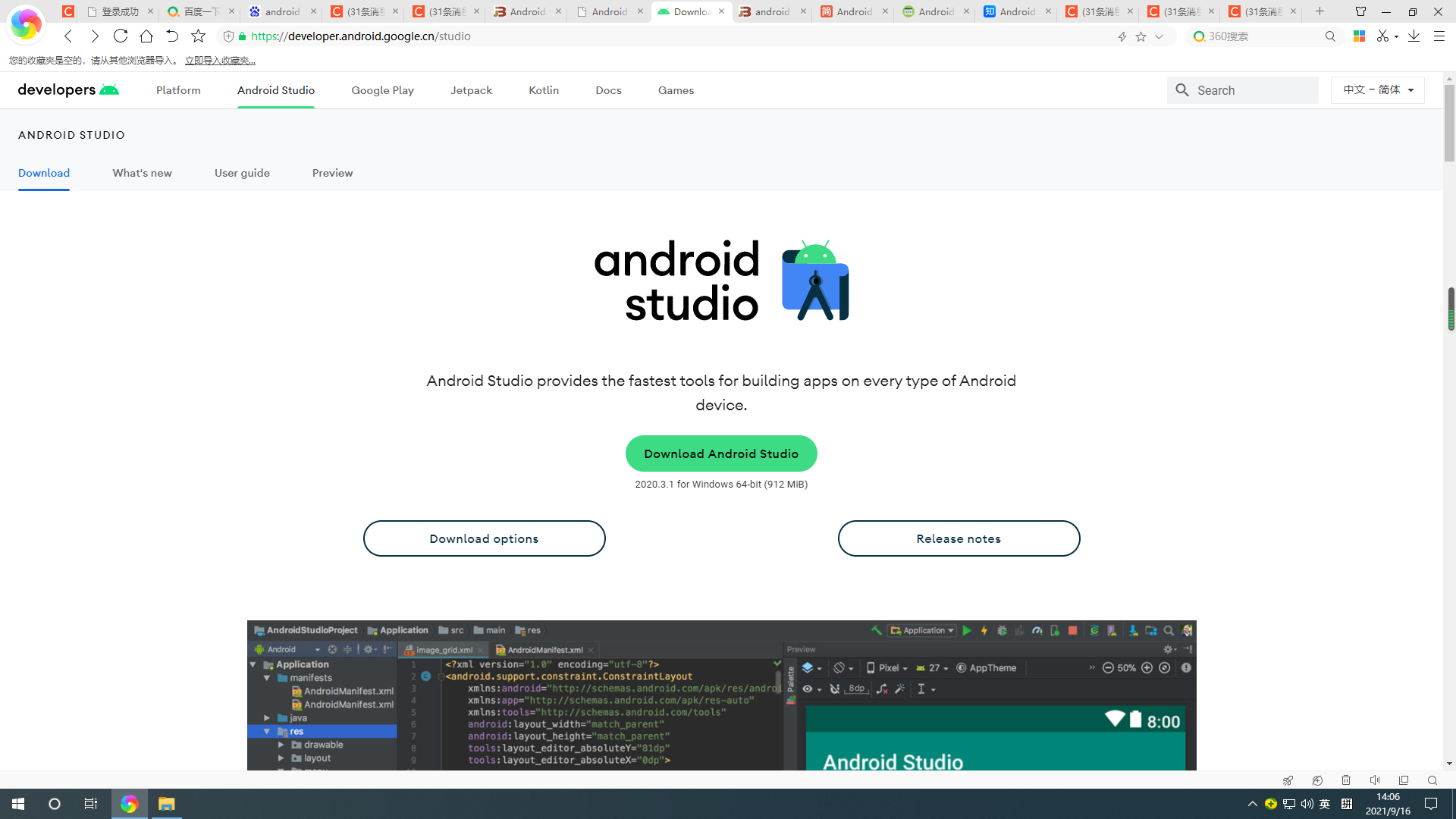Image resolution: width=1456 pixels, height=819 pixels.
Task: Open the browser downloads arrow icon
Action: pyautogui.click(x=1414, y=36)
